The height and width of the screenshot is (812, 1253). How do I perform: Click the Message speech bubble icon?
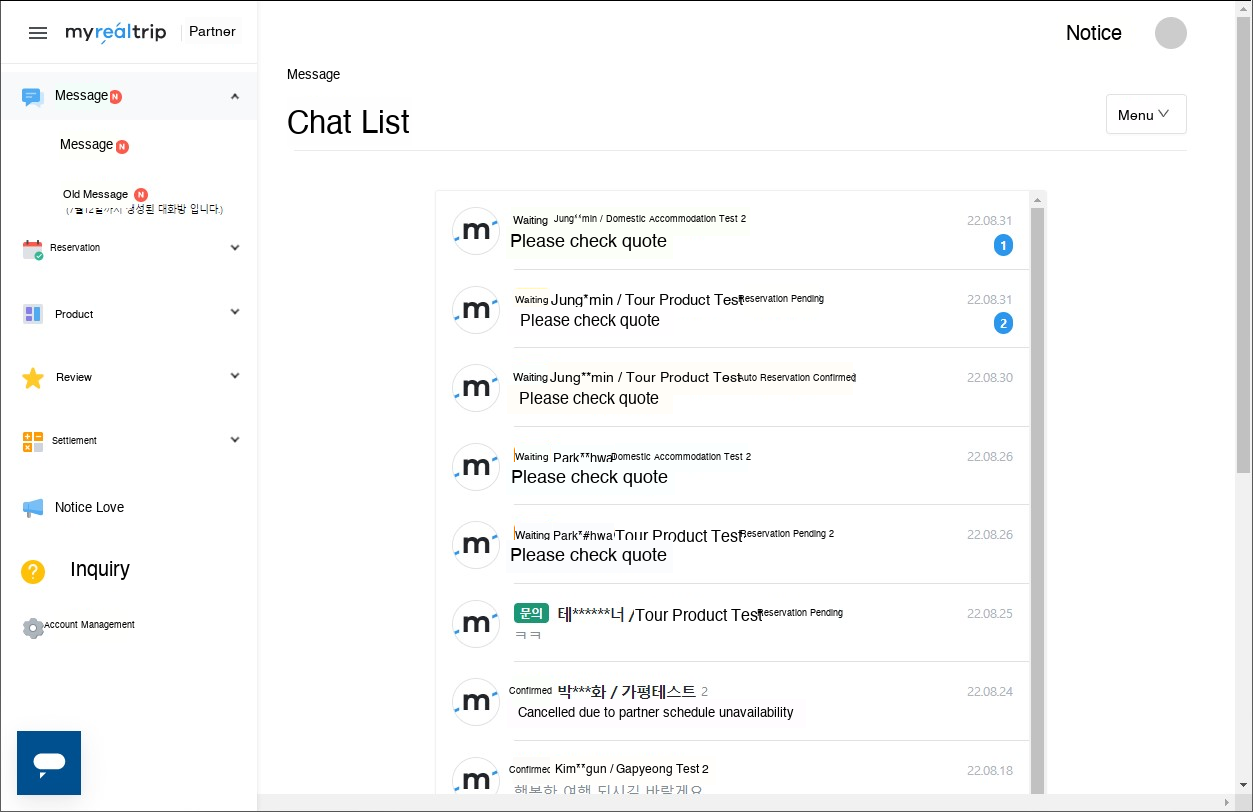pyautogui.click(x=33, y=97)
